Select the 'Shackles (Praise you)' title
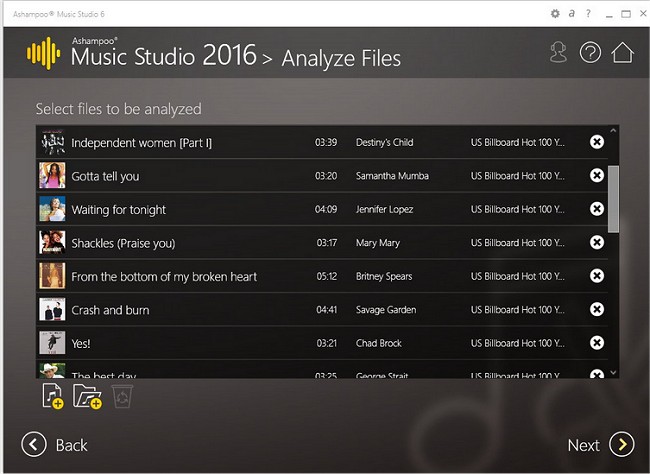 [123, 243]
